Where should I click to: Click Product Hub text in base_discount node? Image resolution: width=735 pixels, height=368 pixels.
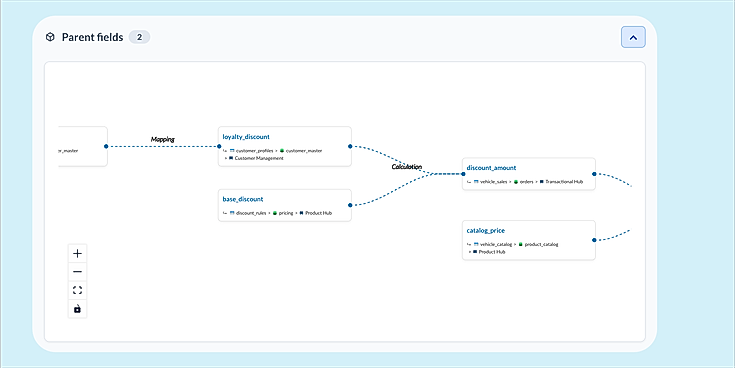coord(318,213)
